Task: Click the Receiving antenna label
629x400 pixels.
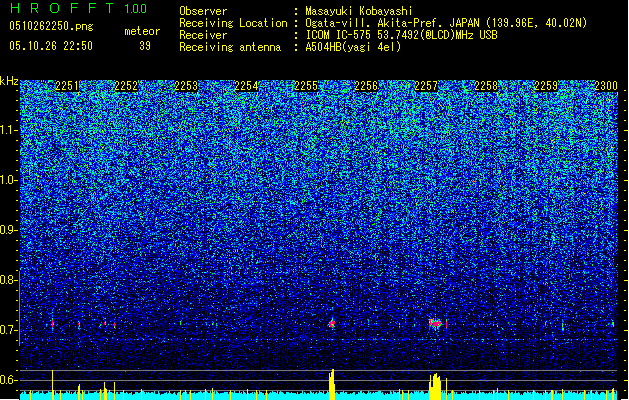Action: (x=230, y=47)
